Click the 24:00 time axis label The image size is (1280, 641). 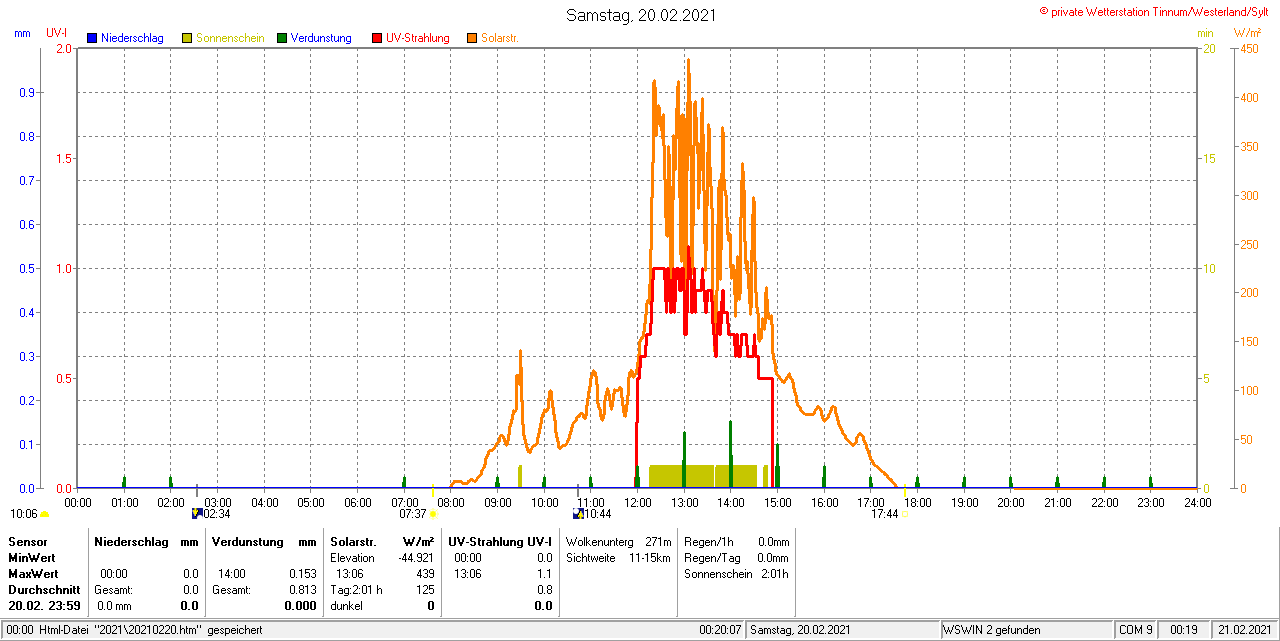coord(1197,502)
